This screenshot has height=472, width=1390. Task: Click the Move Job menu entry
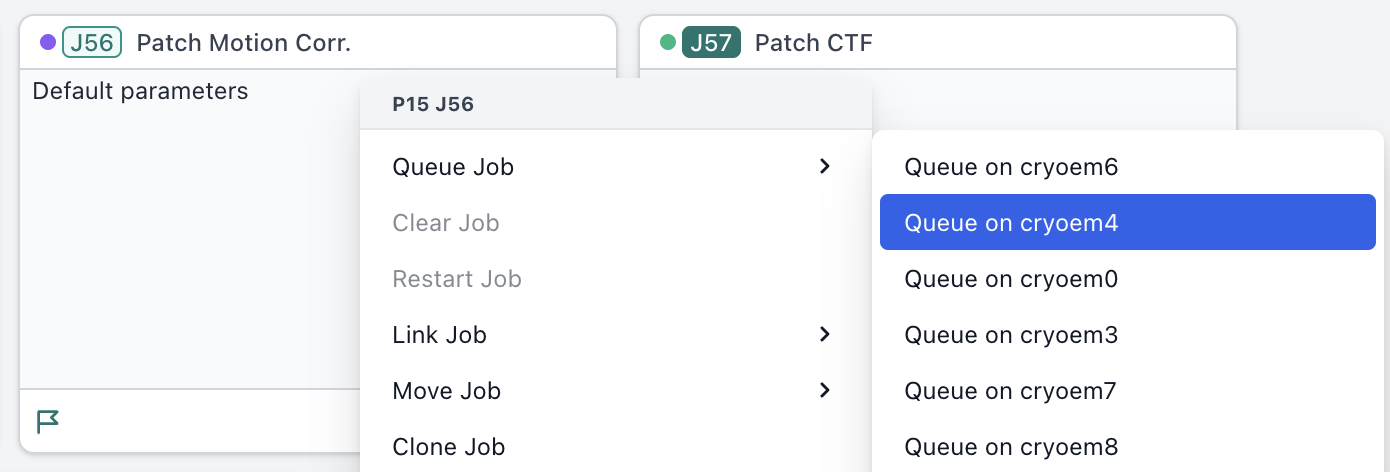[447, 390]
